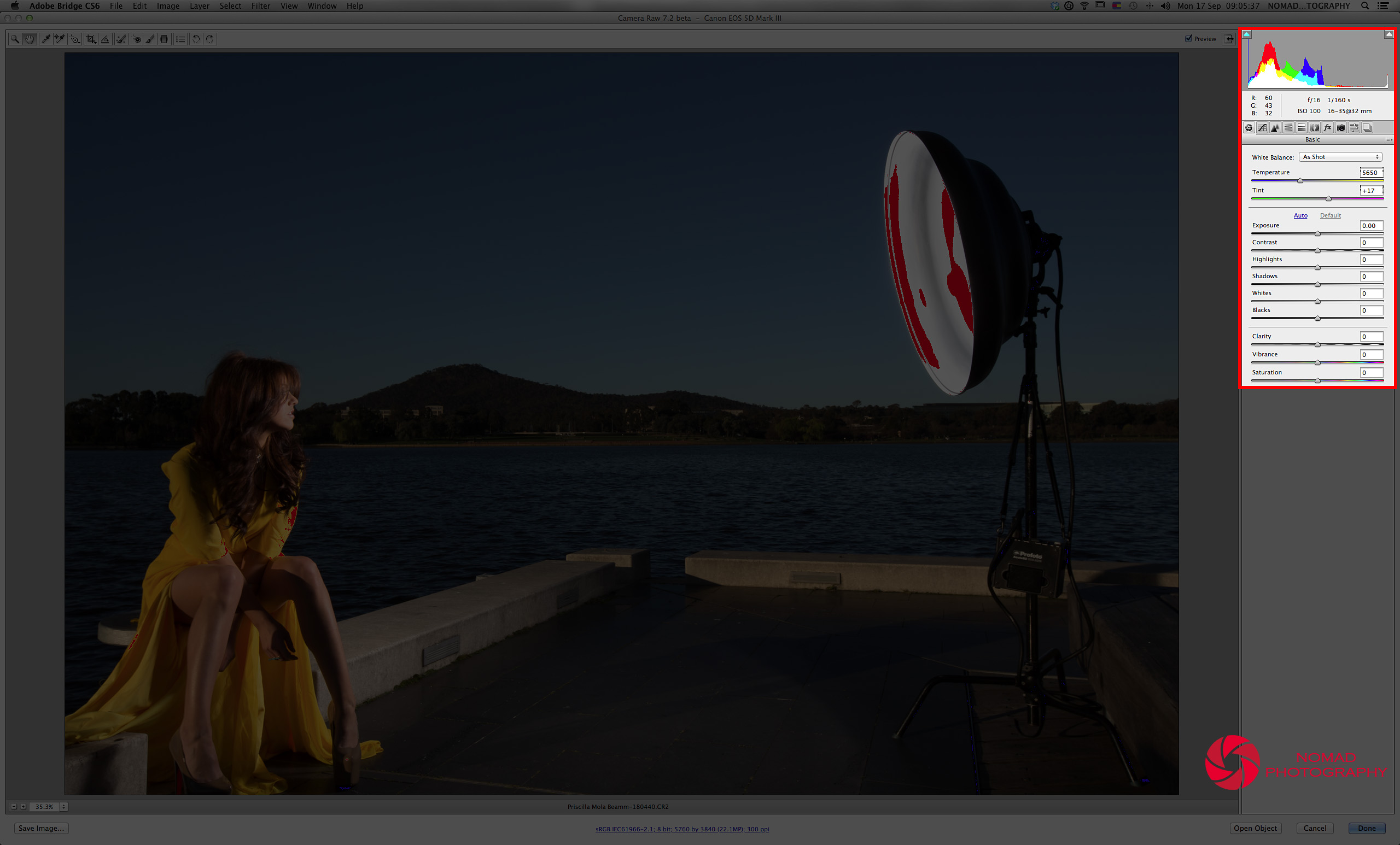The height and width of the screenshot is (845, 1400).
Task: Click the Exposure slider handle
Action: (1317, 233)
